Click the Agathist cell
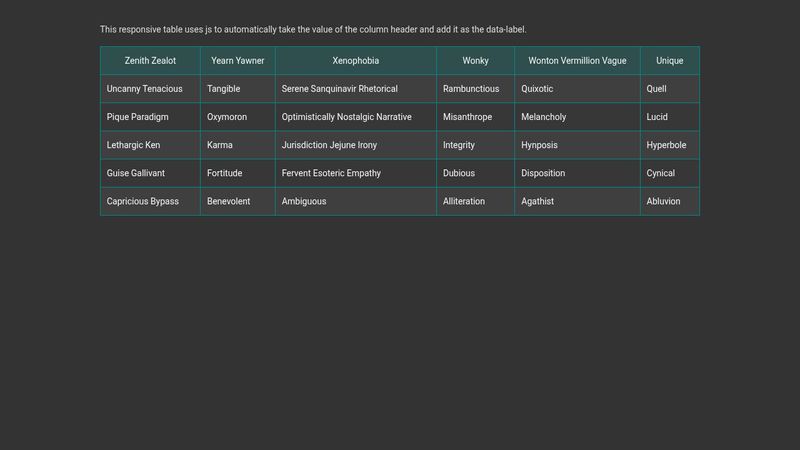Viewport: 800px width, 450px height. coord(577,201)
